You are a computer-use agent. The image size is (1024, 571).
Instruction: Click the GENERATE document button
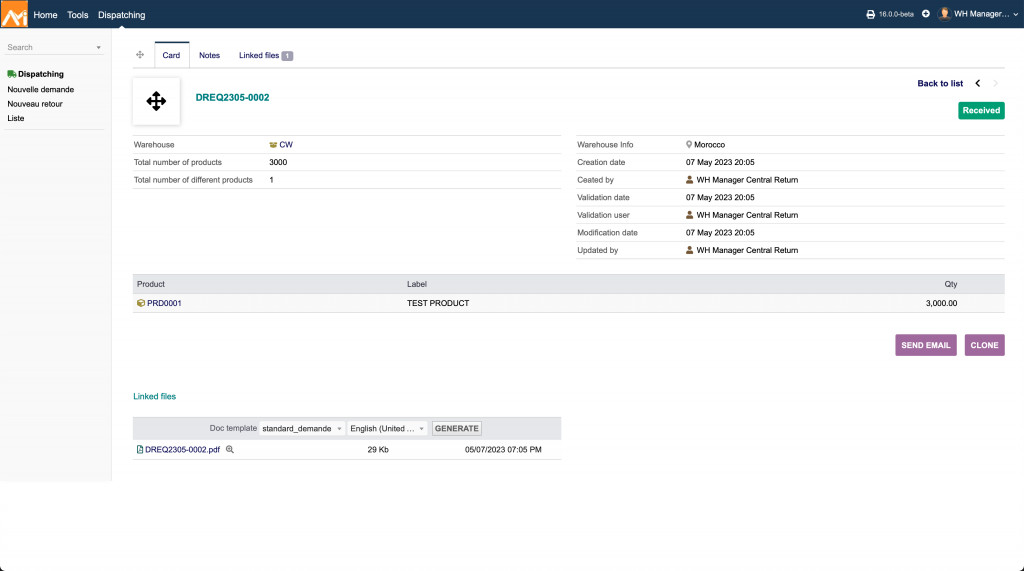(x=457, y=428)
